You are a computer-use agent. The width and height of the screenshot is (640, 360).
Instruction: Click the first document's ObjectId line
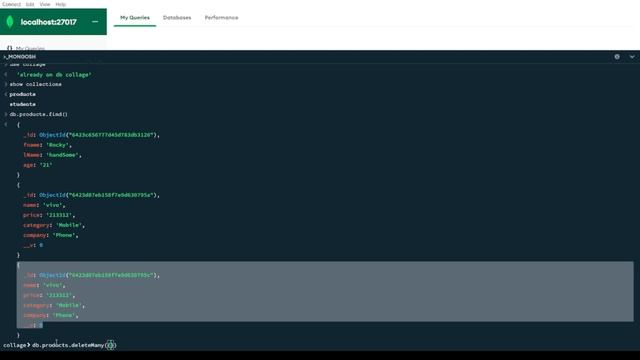(91, 135)
